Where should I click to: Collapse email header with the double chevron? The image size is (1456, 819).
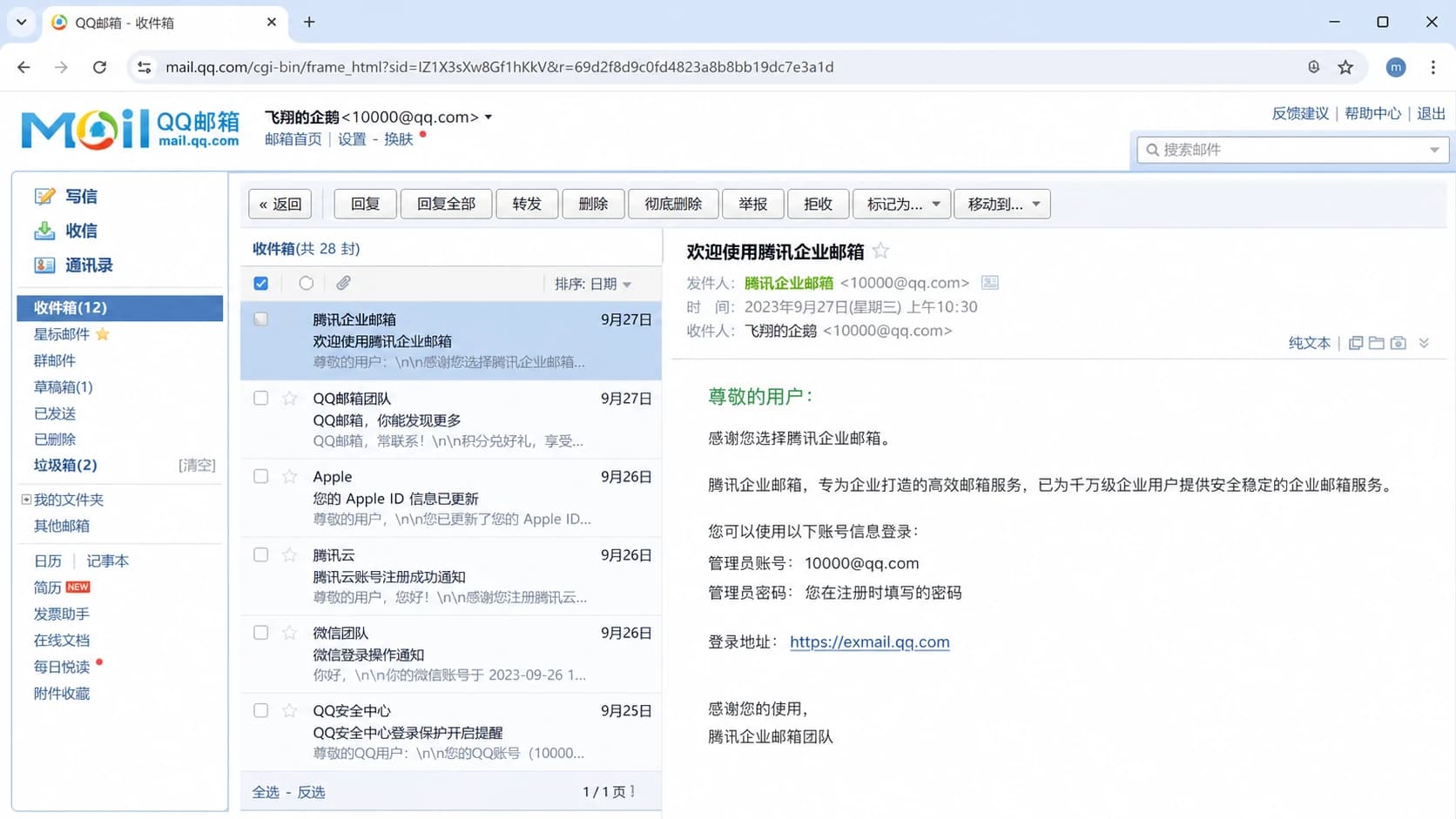pos(1424,343)
